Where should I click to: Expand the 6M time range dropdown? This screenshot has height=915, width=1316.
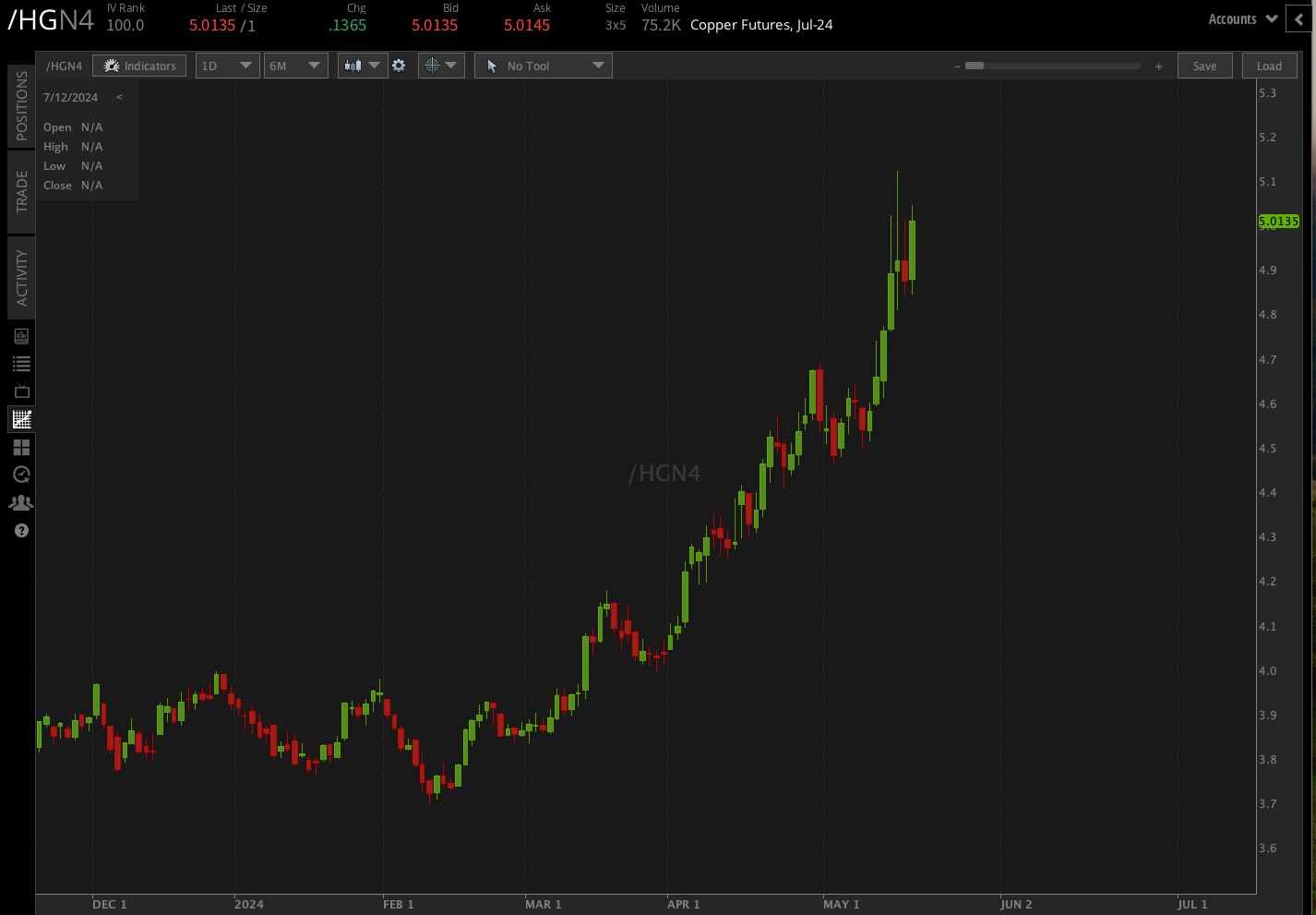(x=295, y=66)
